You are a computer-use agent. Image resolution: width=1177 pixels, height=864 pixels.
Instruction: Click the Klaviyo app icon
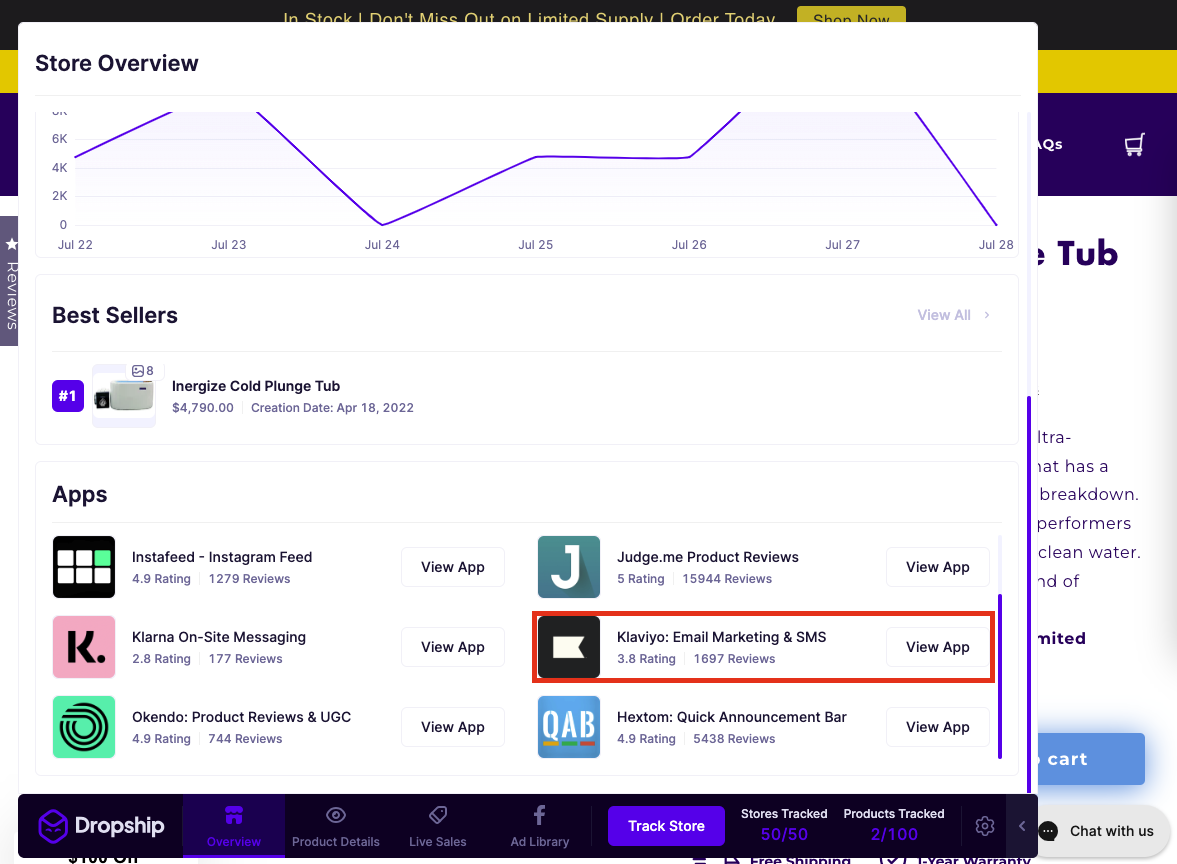tap(568, 647)
